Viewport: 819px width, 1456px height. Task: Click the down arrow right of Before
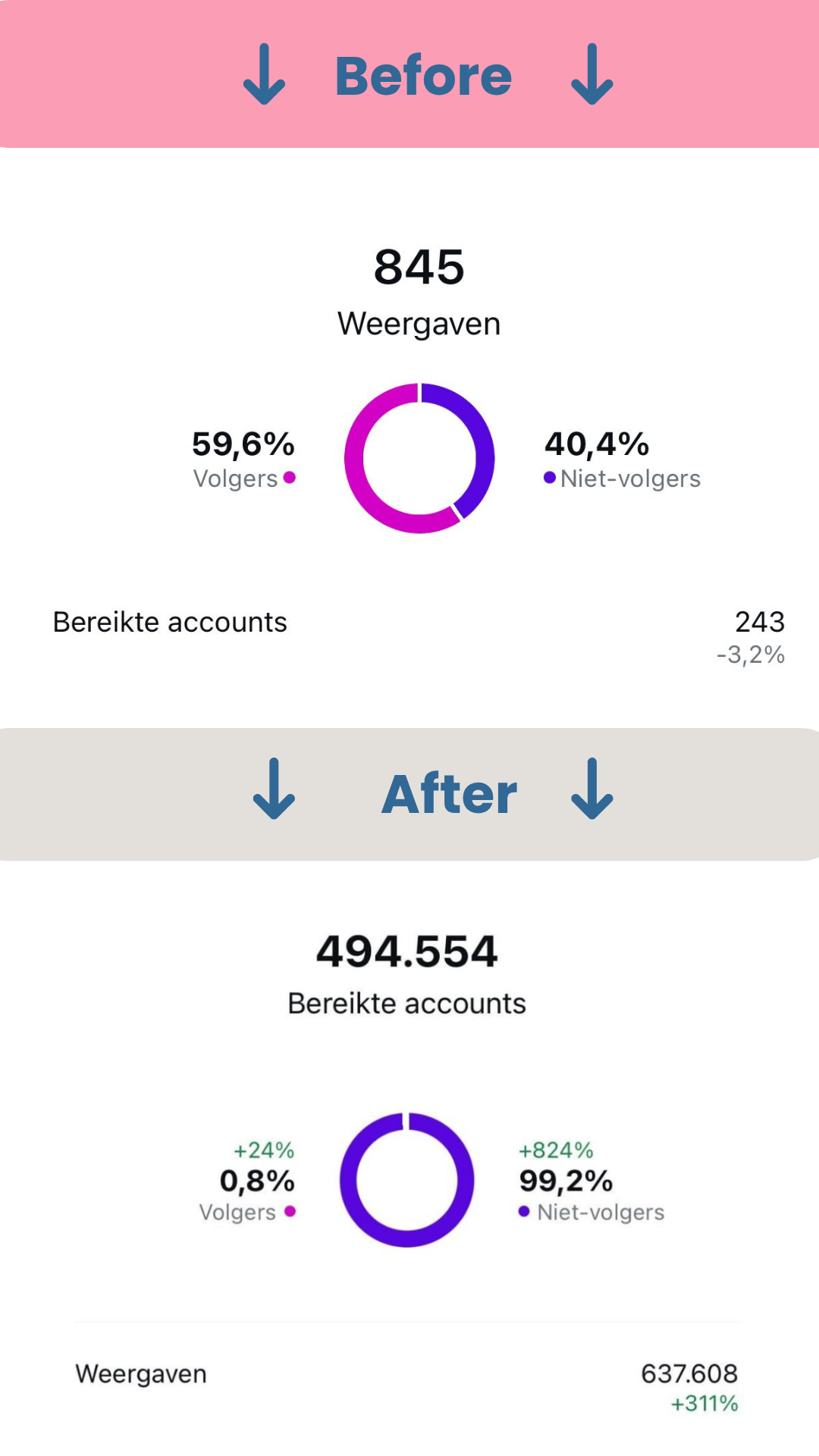(x=591, y=74)
